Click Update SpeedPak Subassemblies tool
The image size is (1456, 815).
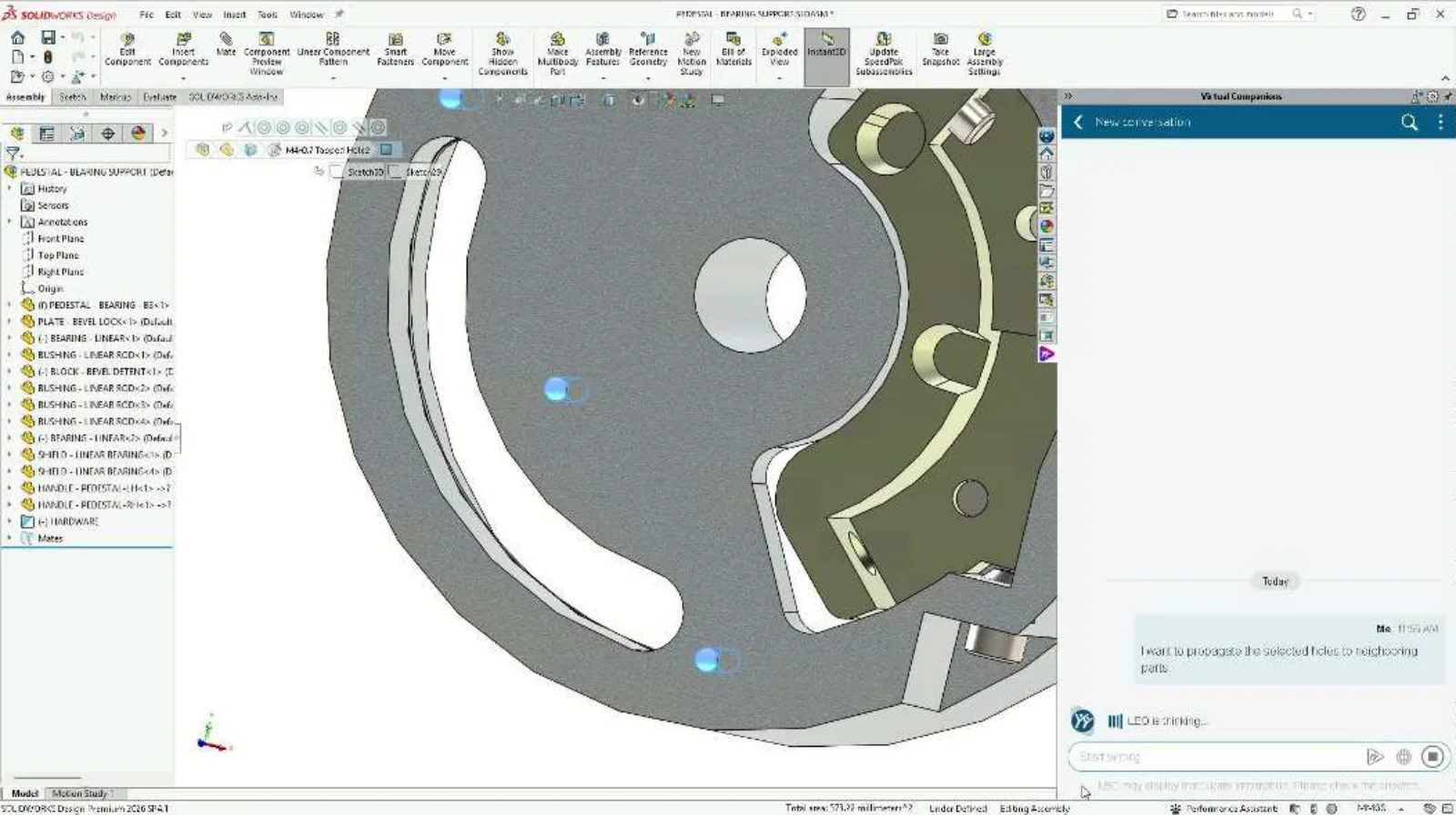click(884, 55)
